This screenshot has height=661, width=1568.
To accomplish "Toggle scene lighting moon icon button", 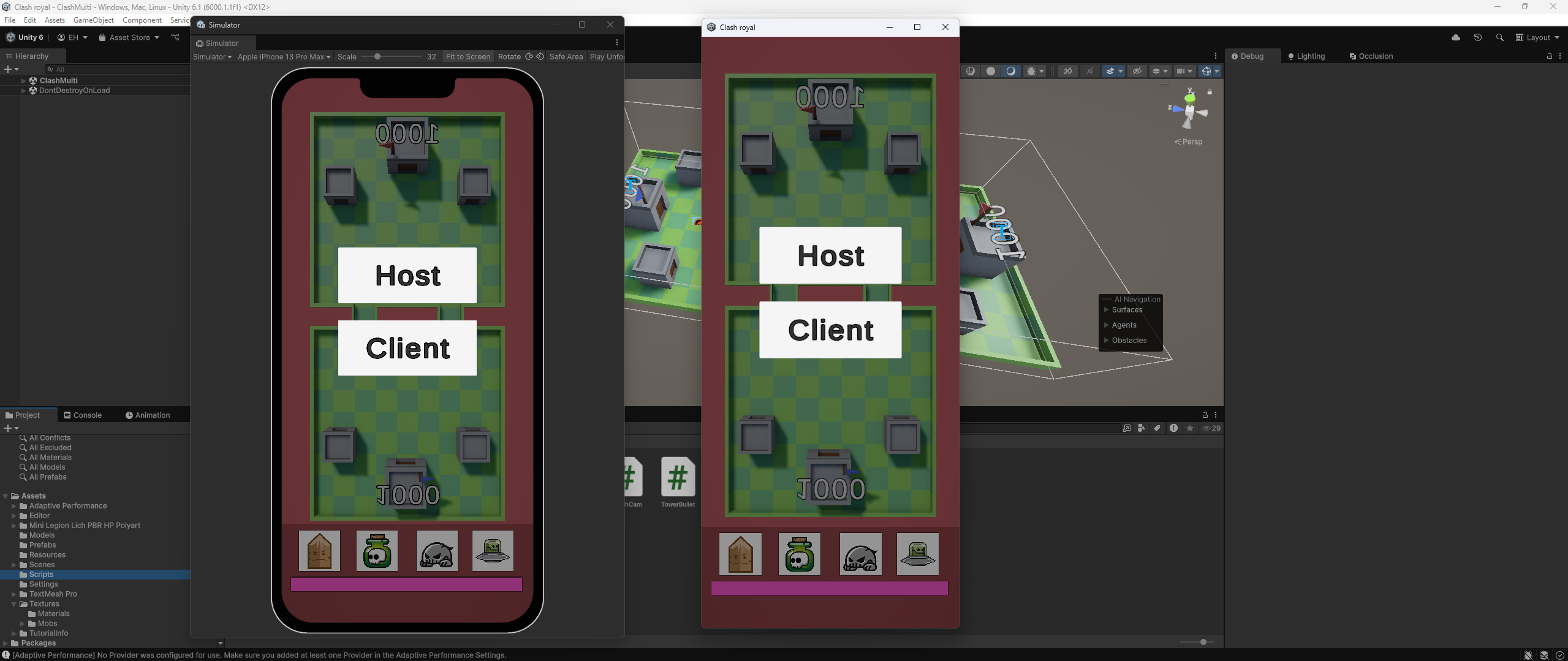I will tap(1011, 71).
